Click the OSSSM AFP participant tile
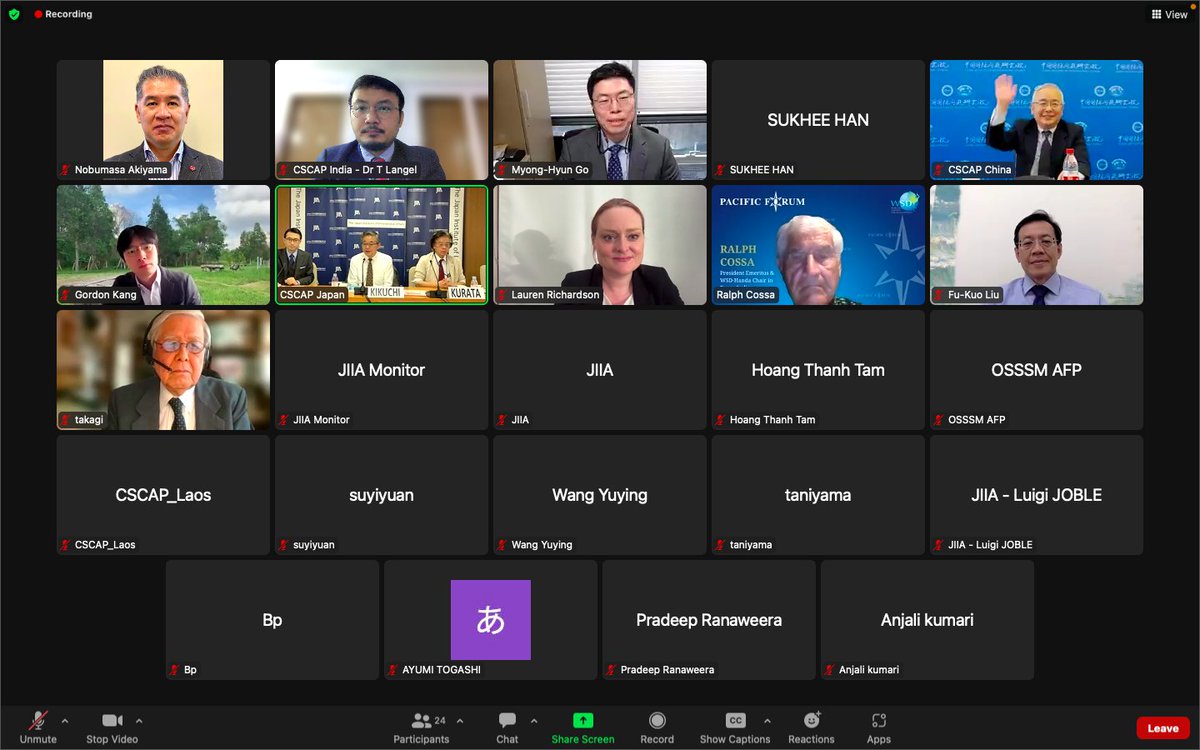The height and width of the screenshot is (750, 1200). [x=1036, y=370]
